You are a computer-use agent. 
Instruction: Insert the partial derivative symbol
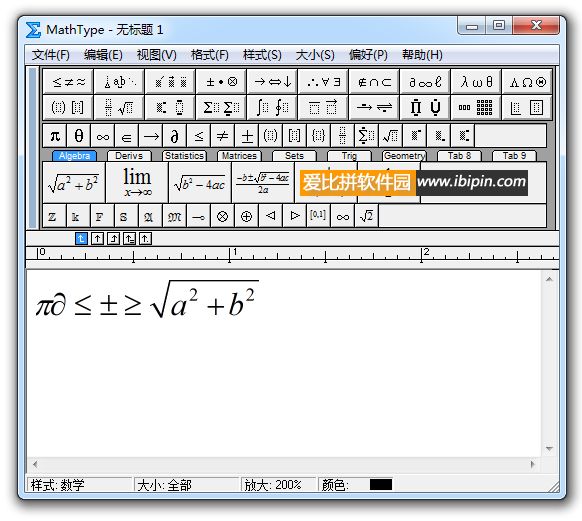coord(174,136)
